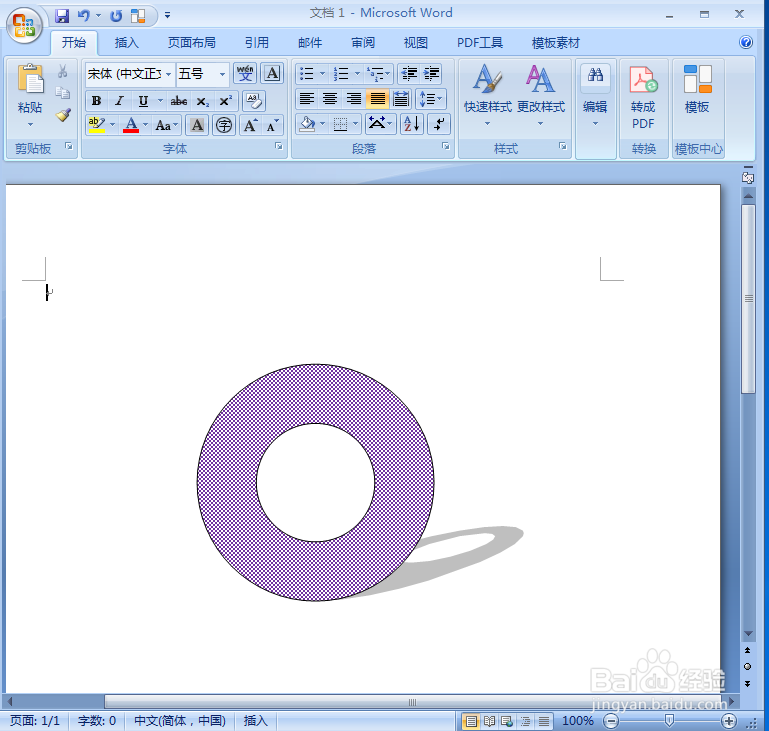Screen dimensions: 769x731
Task: Open the font name dropdown
Action: pyautogui.click(x=168, y=74)
